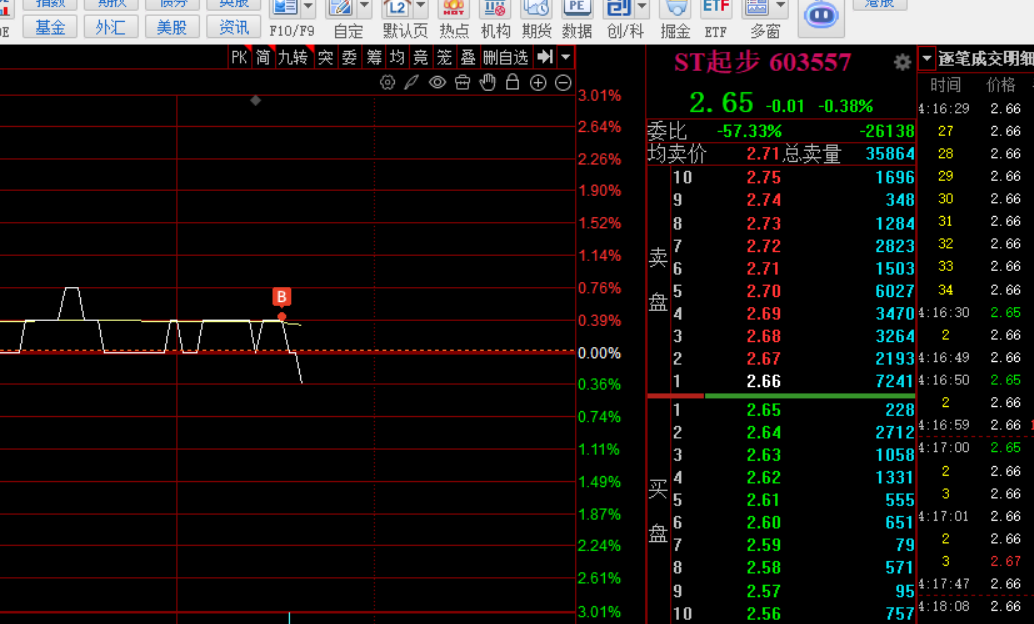Click 删自选 to remove from watchlist
This screenshot has height=624, width=1034.
coord(506,58)
